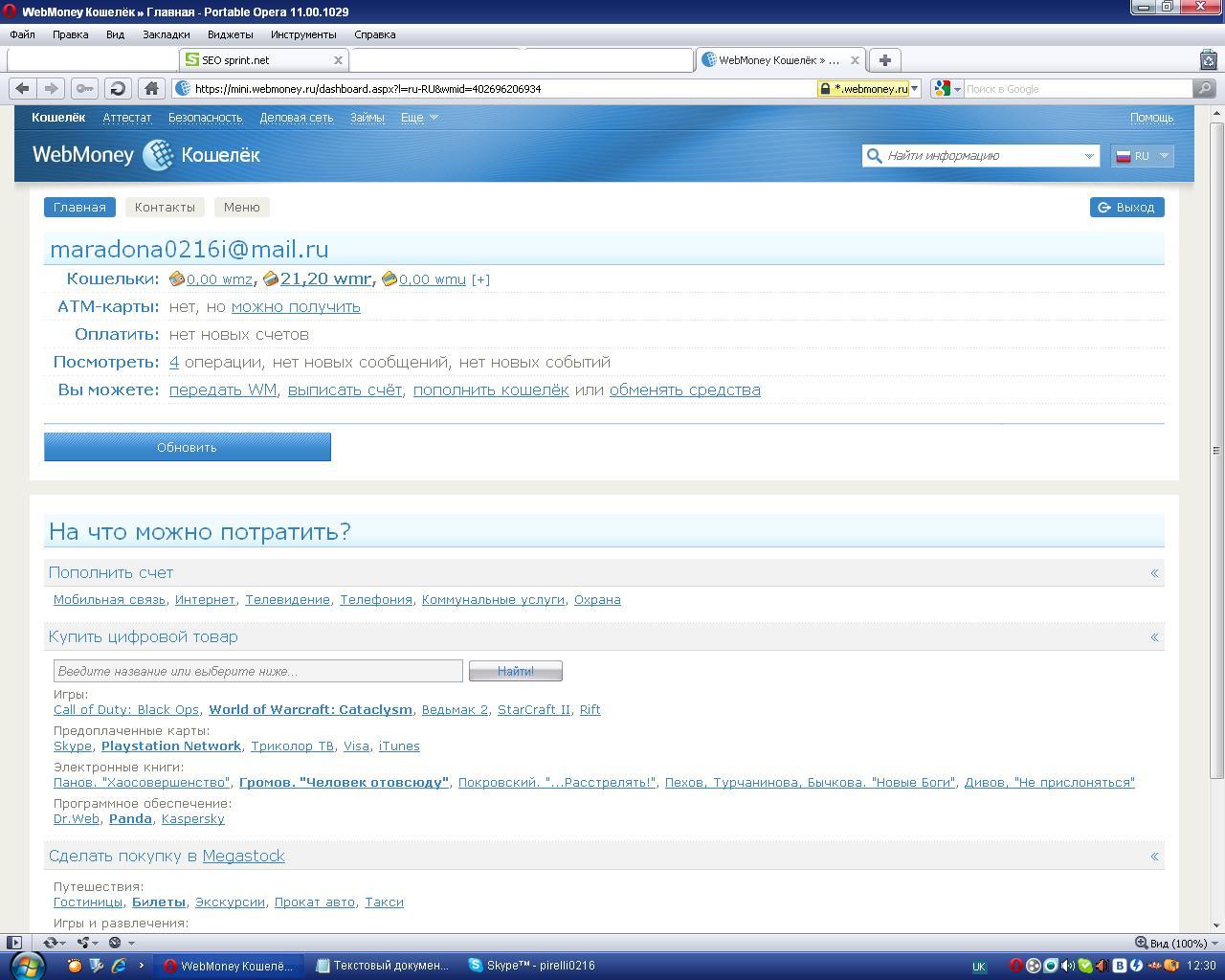1225x980 pixels.
Task: Collapse the Купить цифровой товар section chevron
Action: (1154, 637)
